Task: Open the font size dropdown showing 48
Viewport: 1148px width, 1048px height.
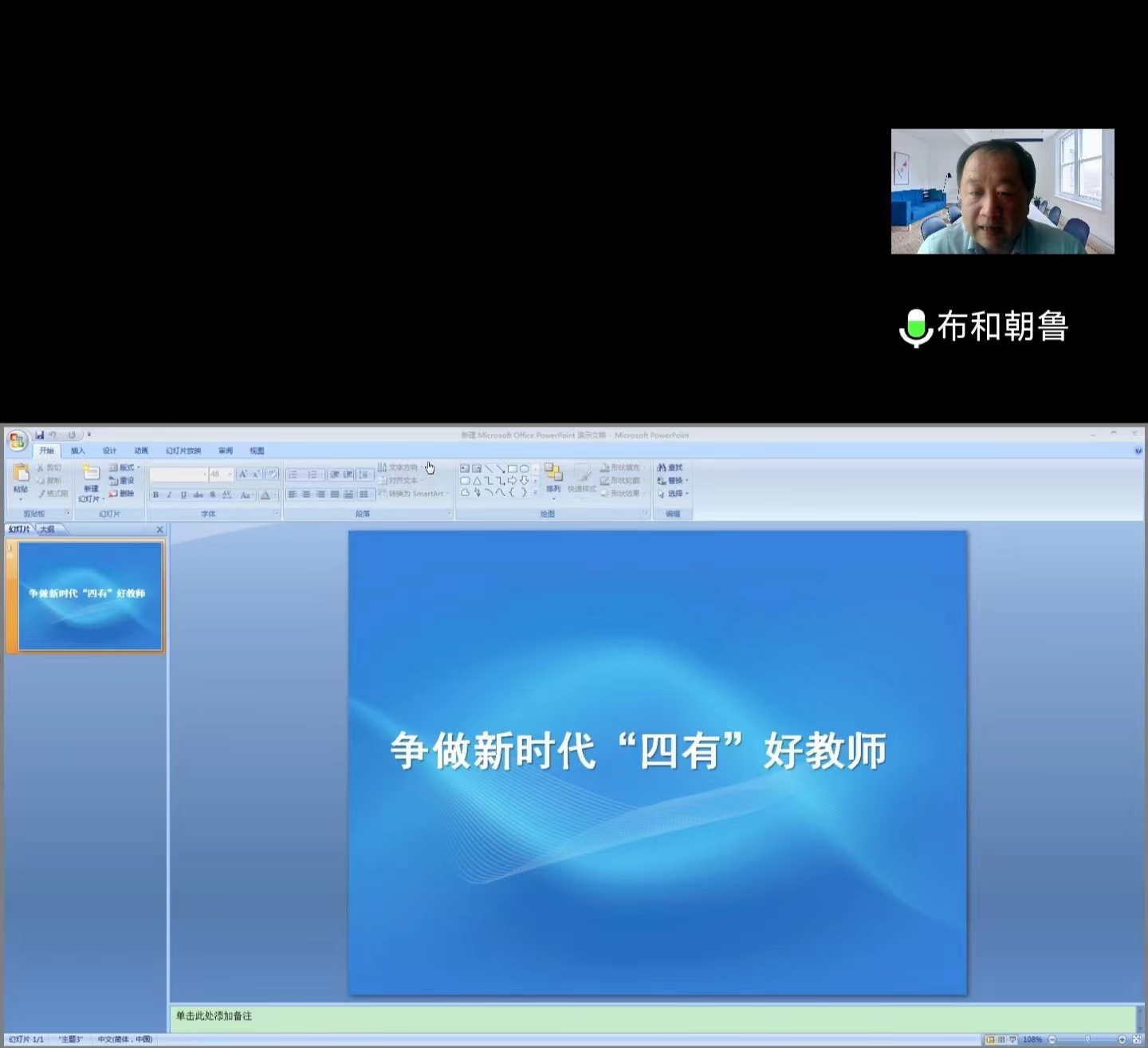Action: [230, 475]
